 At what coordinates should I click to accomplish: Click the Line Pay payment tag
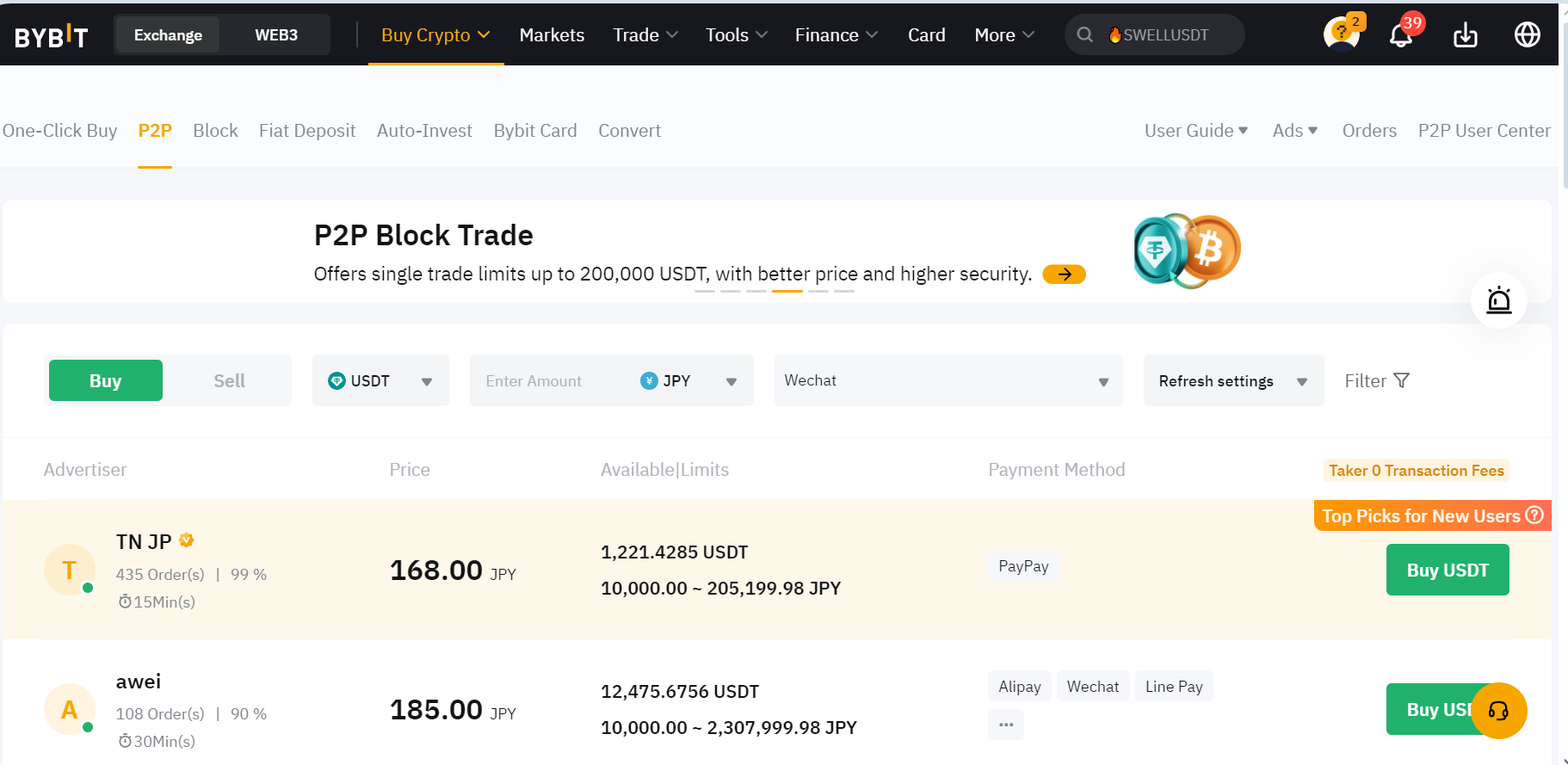[1174, 687]
